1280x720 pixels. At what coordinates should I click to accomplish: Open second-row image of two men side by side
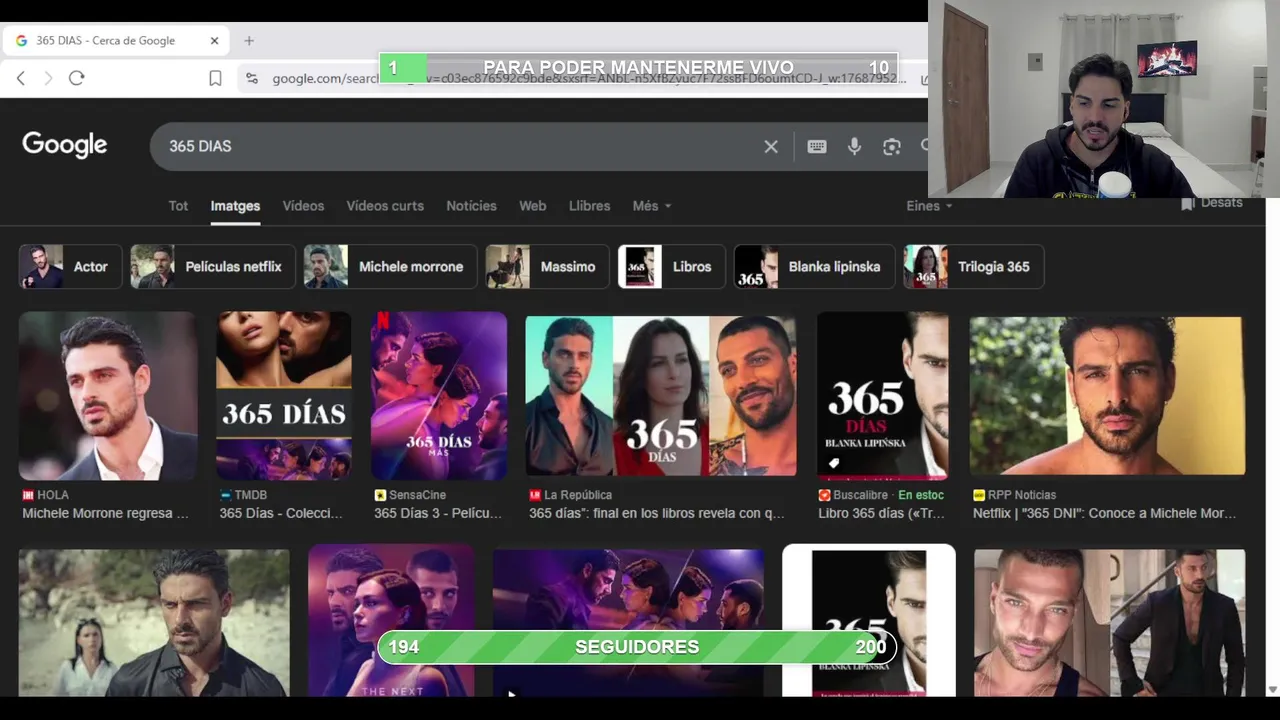coord(1110,622)
